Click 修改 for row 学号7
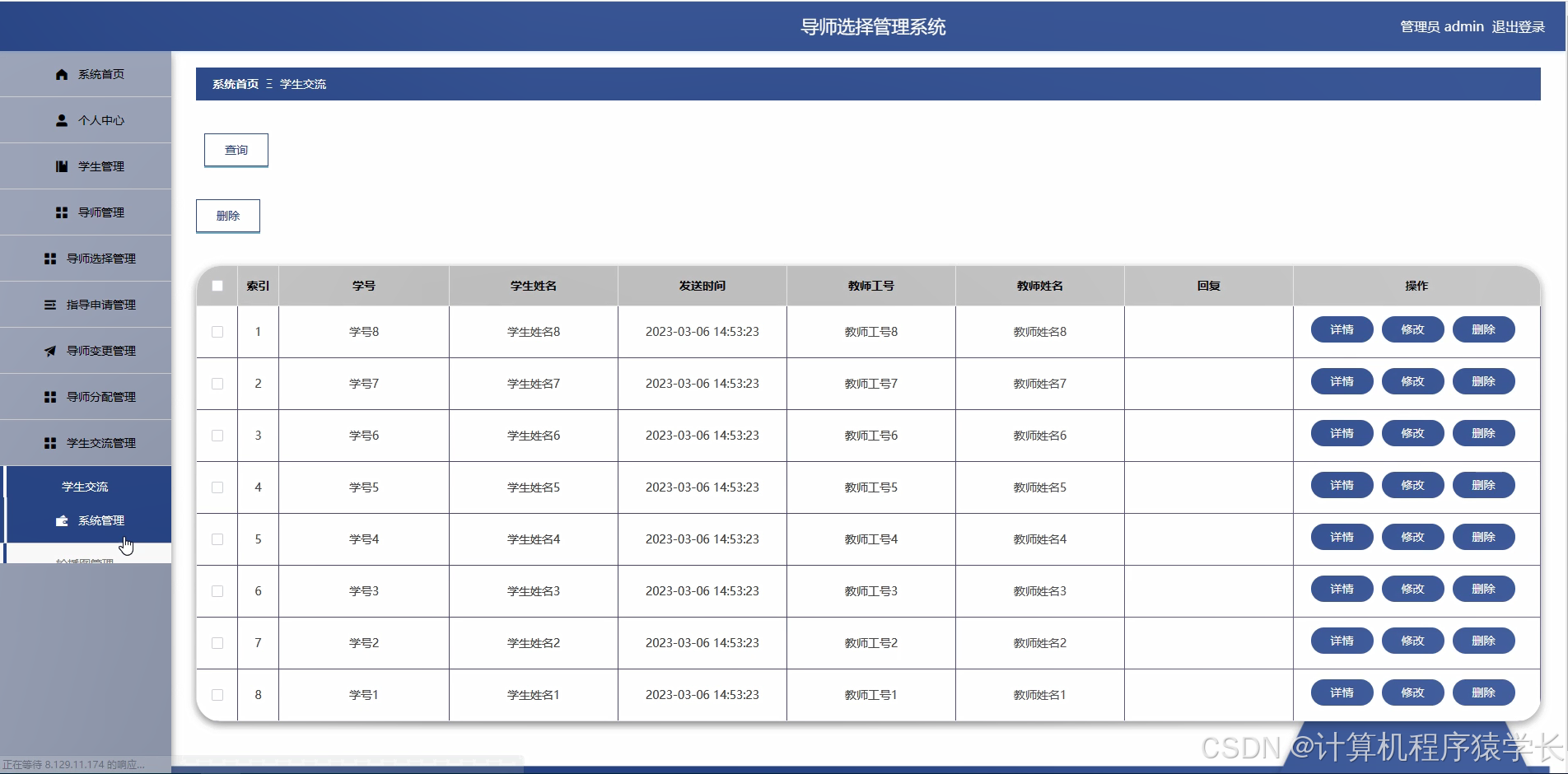Viewport: 1568px width, 774px height. (1412, 381)
